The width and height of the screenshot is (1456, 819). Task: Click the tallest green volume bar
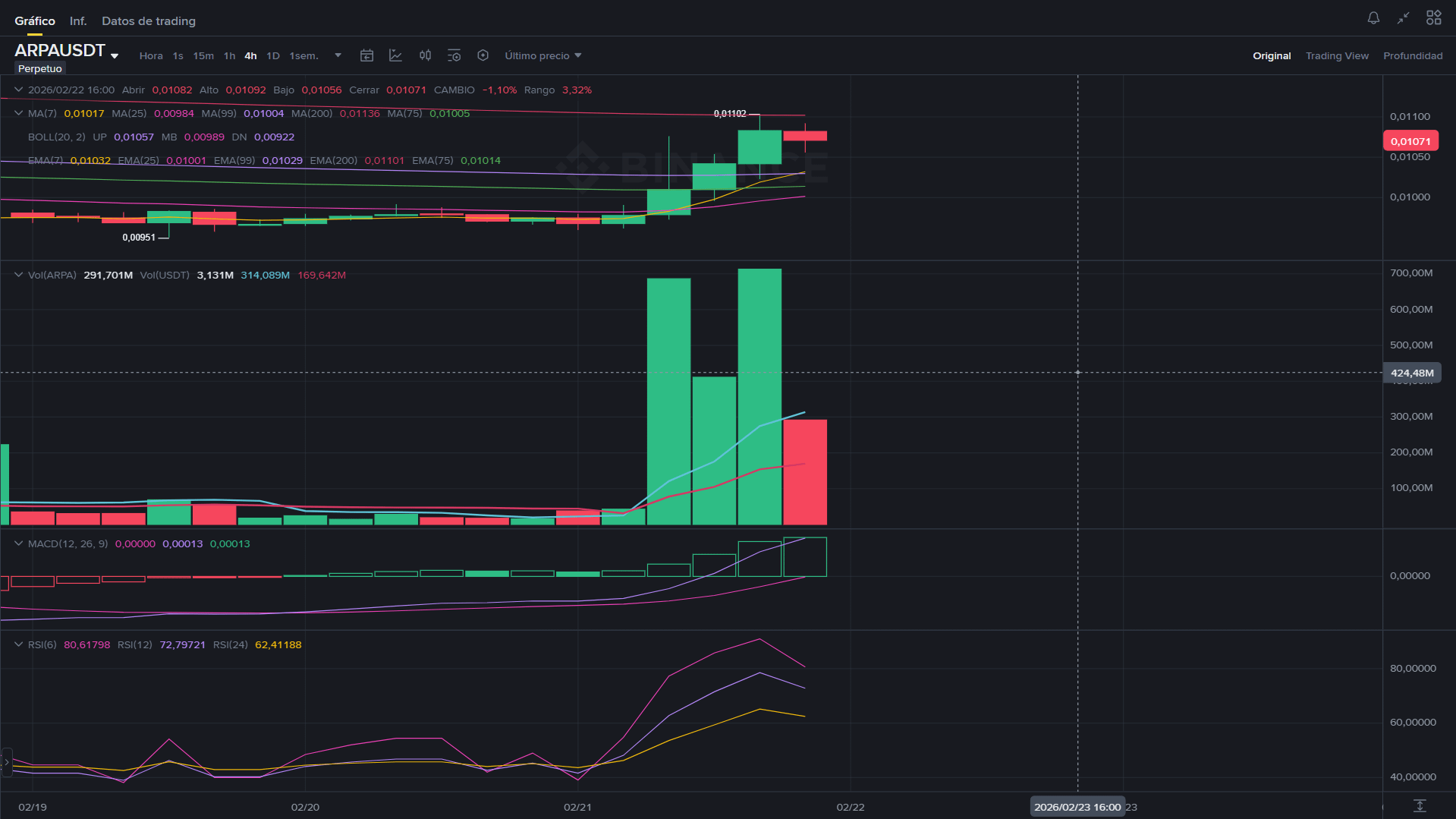(759, 396)
